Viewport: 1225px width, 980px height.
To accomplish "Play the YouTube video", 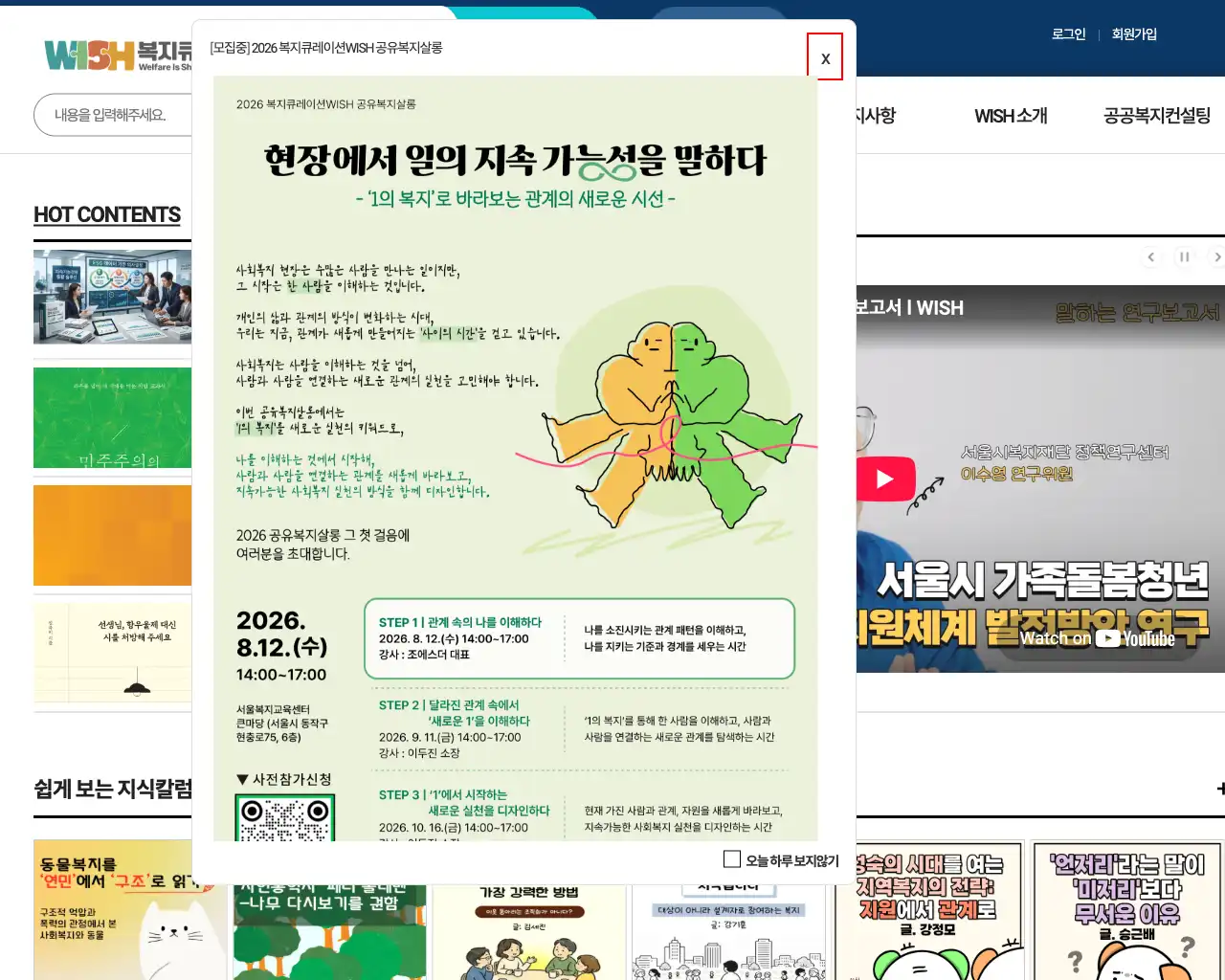I will (x=884, y=479).
